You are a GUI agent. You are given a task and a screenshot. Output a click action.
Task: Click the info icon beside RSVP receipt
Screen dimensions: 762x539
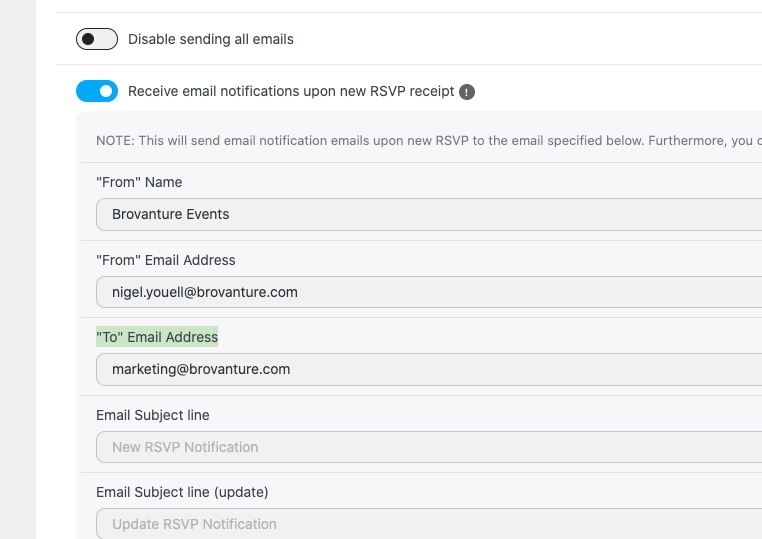pyautogui.click(x=467, y=92)
